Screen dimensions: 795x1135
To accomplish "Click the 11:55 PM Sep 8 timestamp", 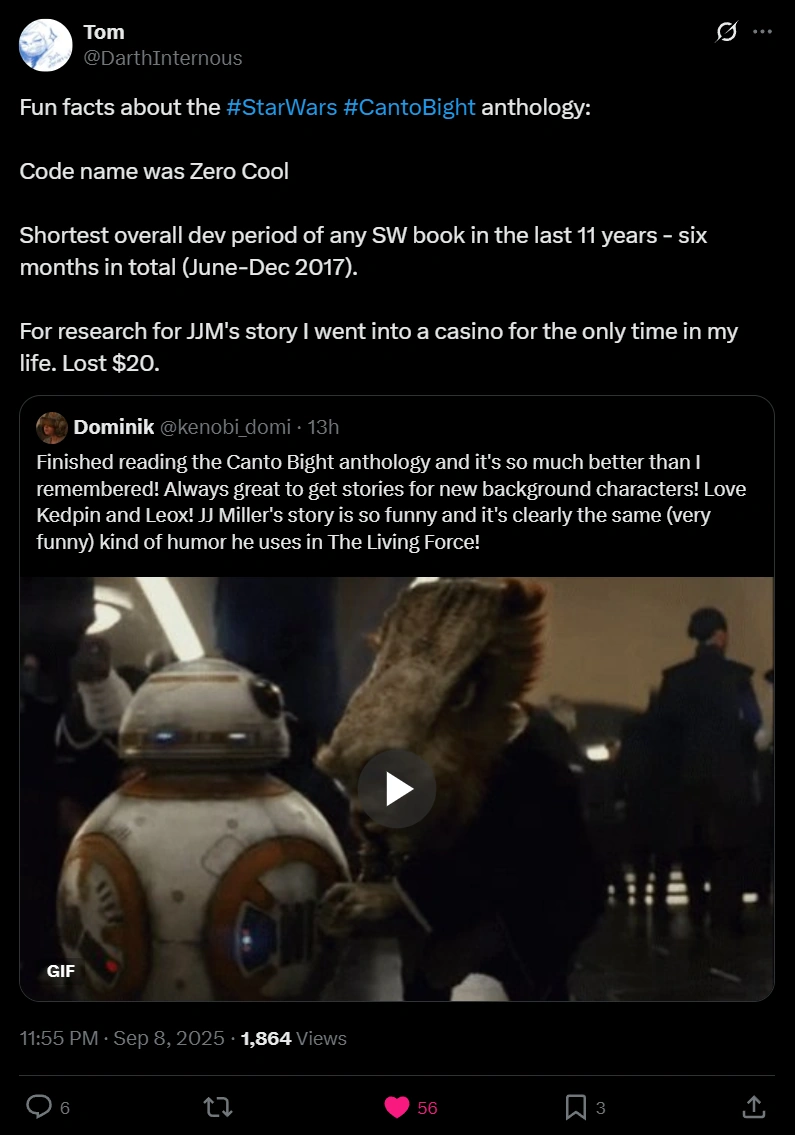I will pyautogui.click(x=122, y=1038).
